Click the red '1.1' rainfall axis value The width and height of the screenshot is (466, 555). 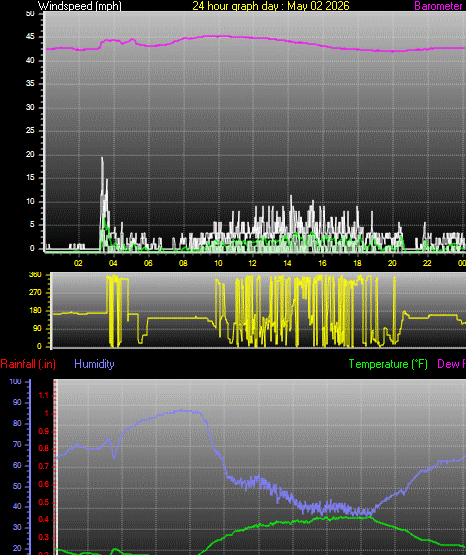[x=44, y=395]
